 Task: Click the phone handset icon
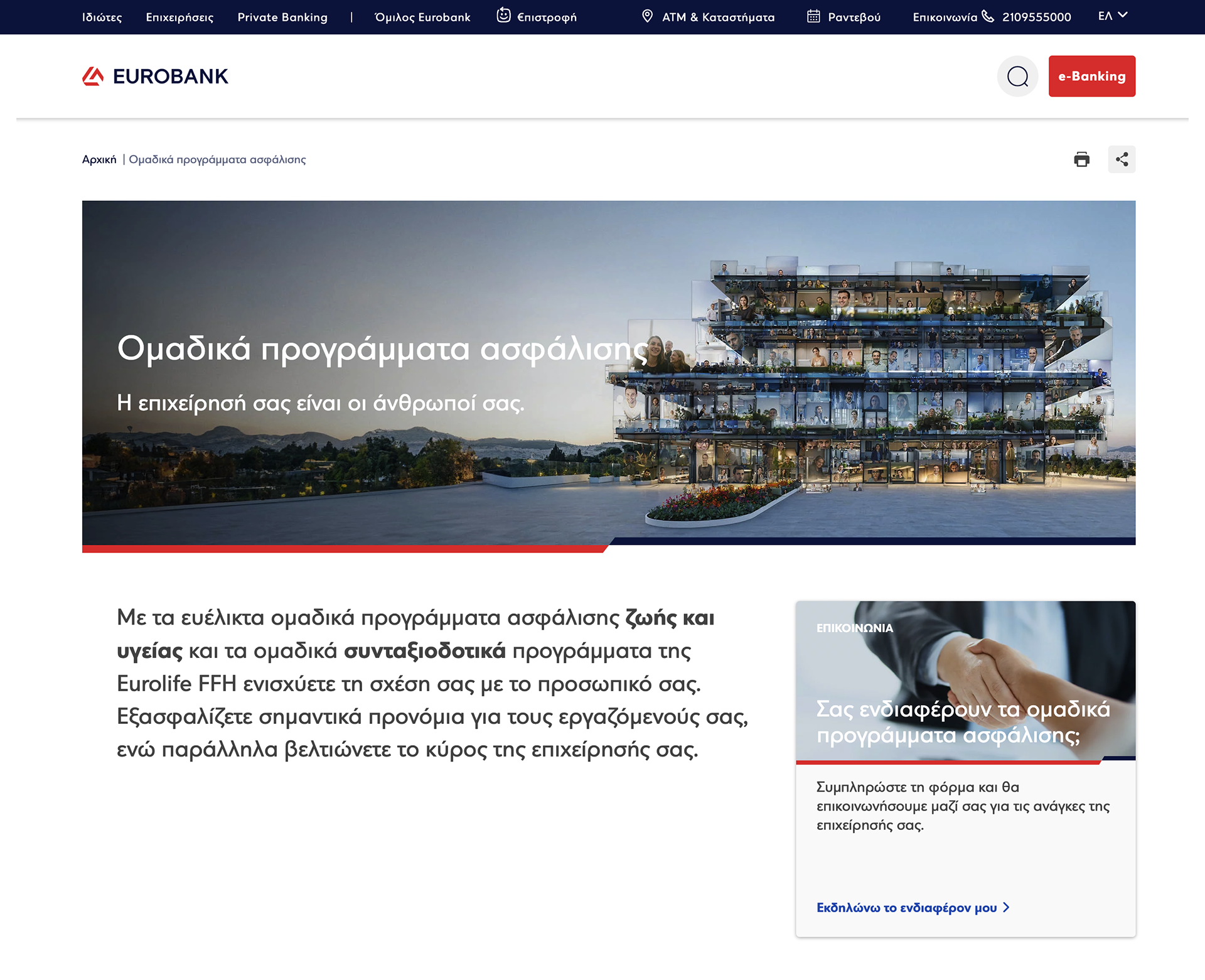pos(988,16)
